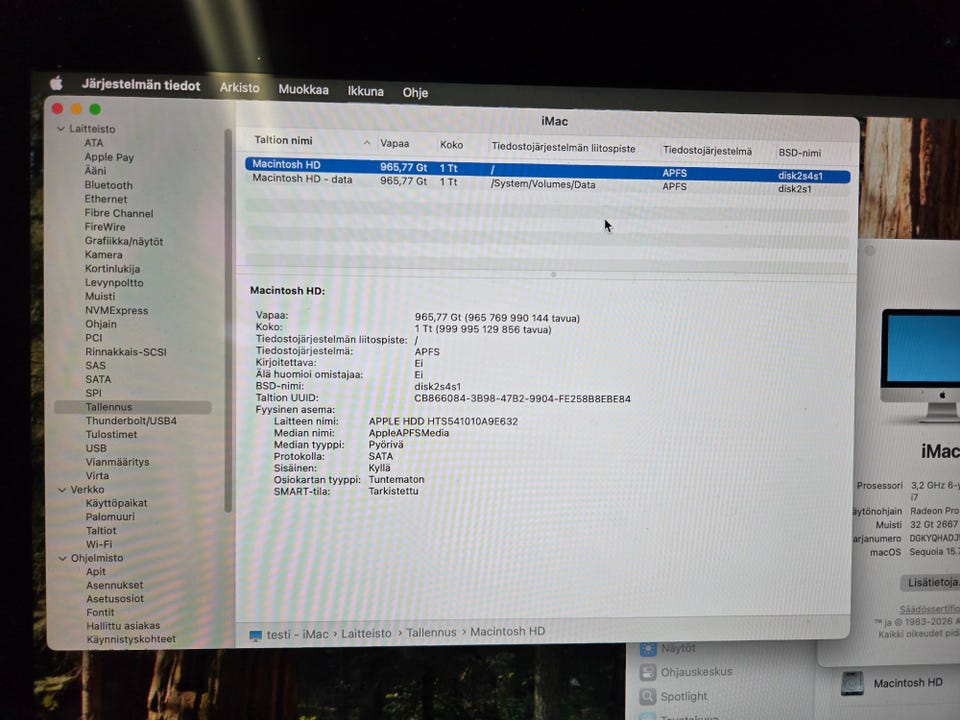
Task: Select PCI in the sidebar
Action: [94, 338]
